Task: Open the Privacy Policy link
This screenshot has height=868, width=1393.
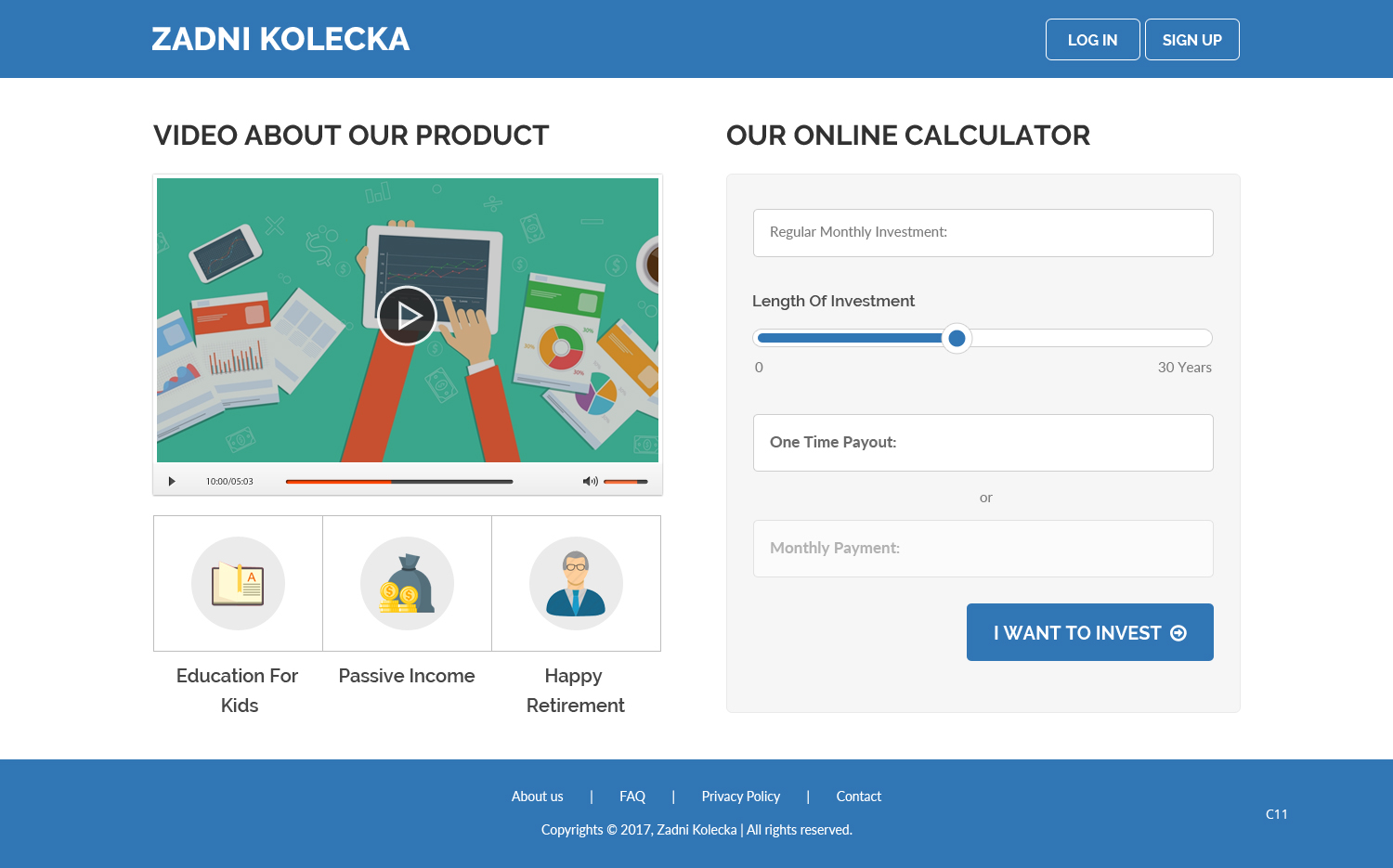Action: (740, 797)
